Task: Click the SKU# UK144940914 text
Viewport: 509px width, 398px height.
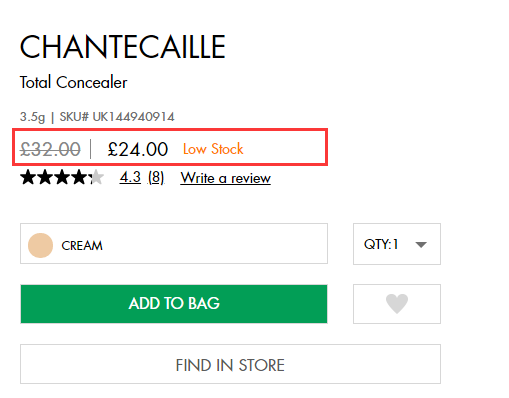Action: tap(117, 117)
